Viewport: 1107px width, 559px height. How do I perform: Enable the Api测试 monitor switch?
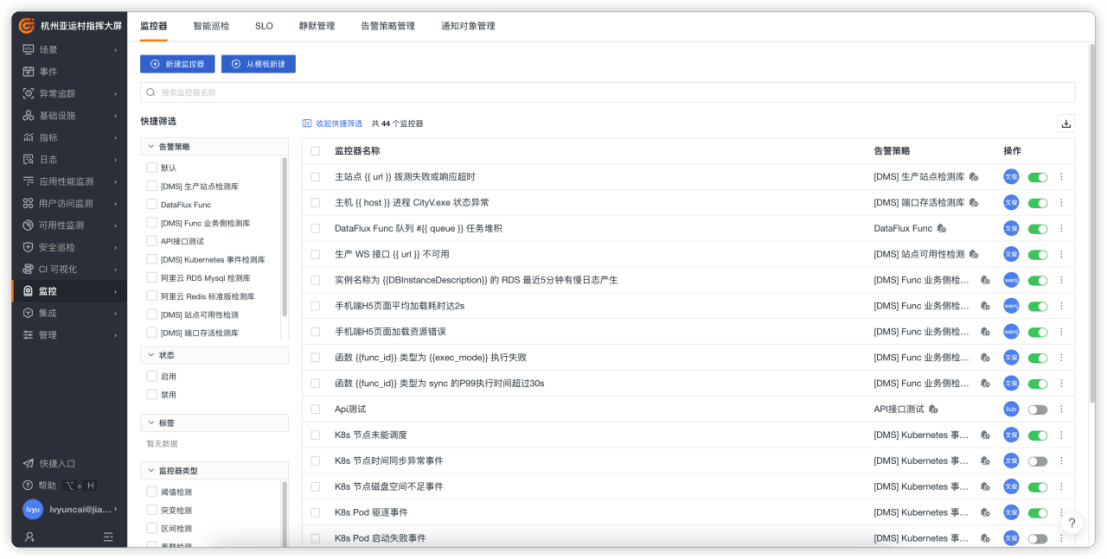click(1037, 409)
